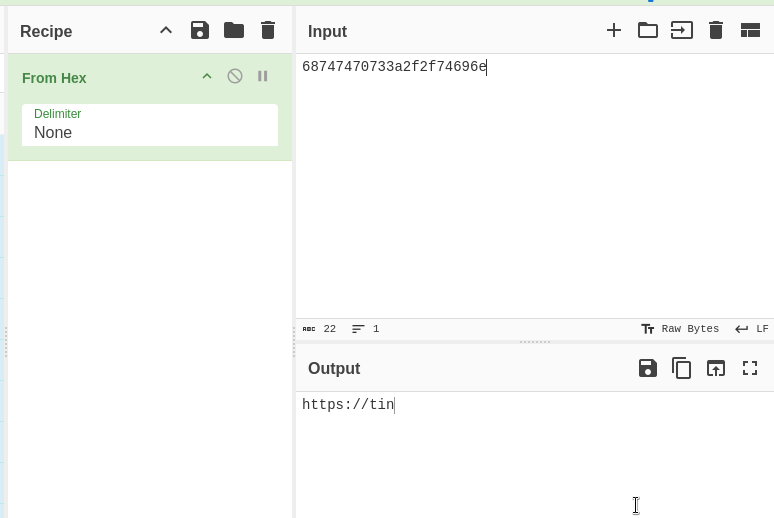Add a new input tab
The image size is (774, 518).
(614, 31)
